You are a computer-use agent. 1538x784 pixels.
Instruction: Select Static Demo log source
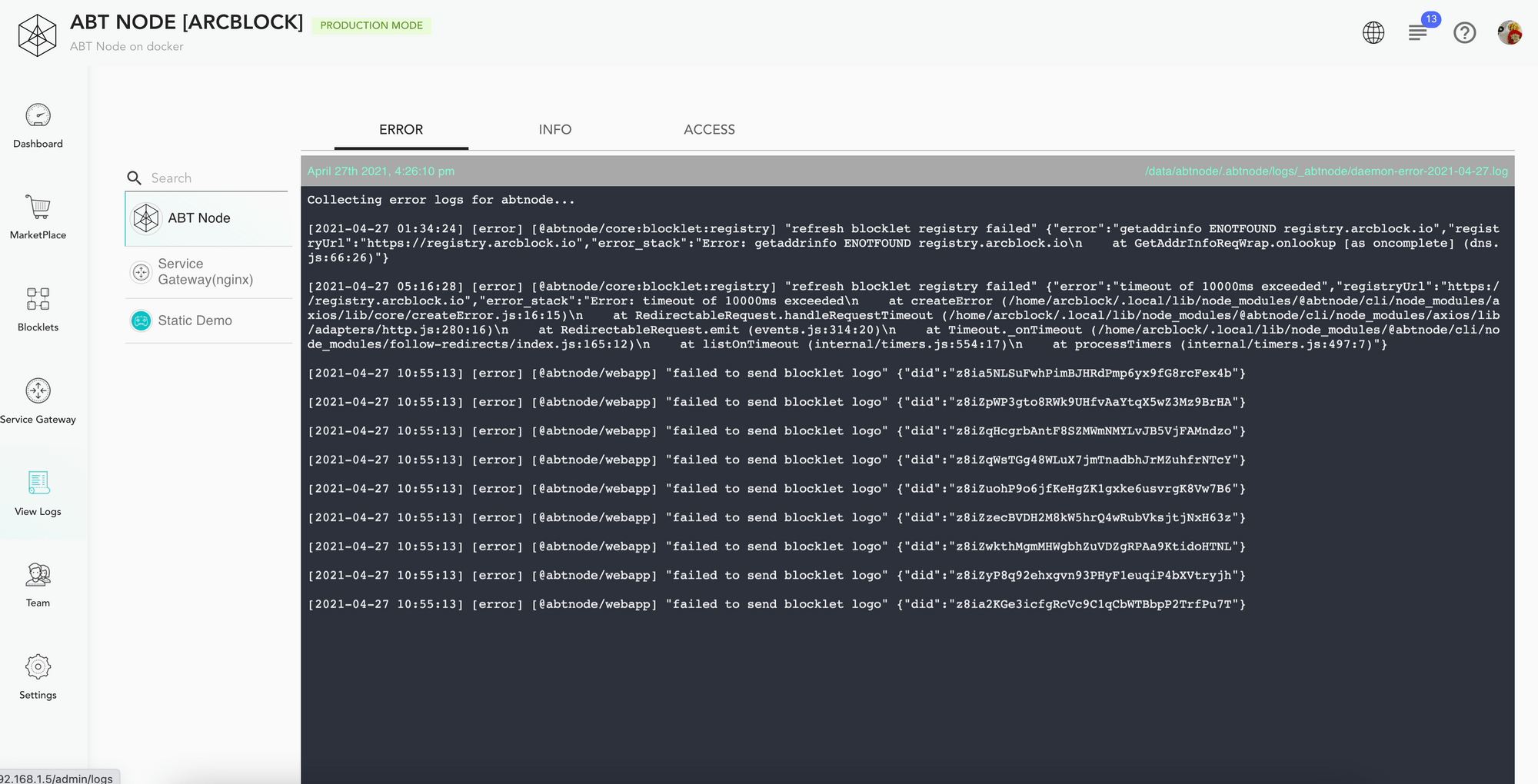coord(208,321)
